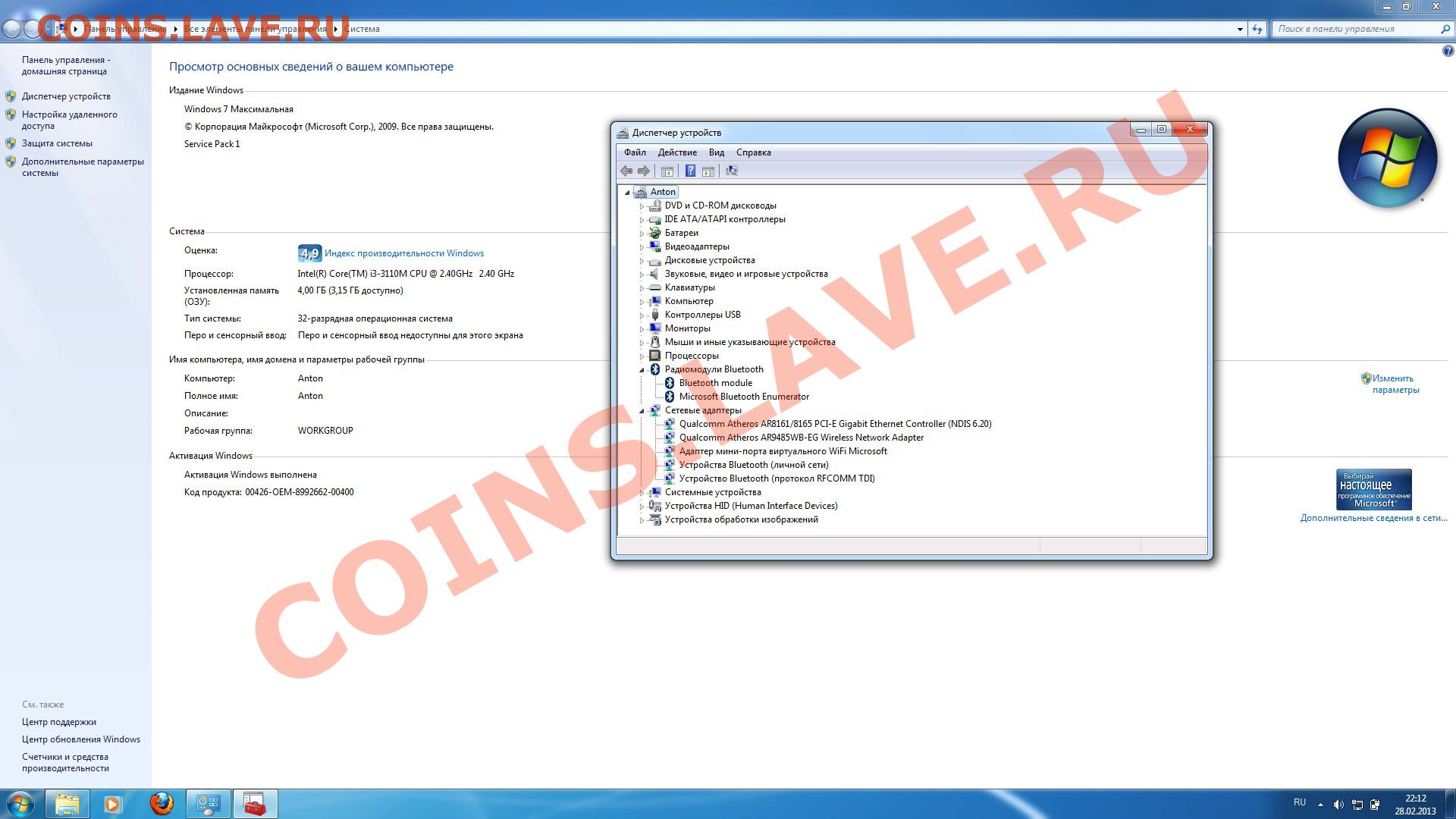
Task: Select the Qualcomm Atheros AR9485WB-EG wireless adapter icon
Action: pos(670,438)
